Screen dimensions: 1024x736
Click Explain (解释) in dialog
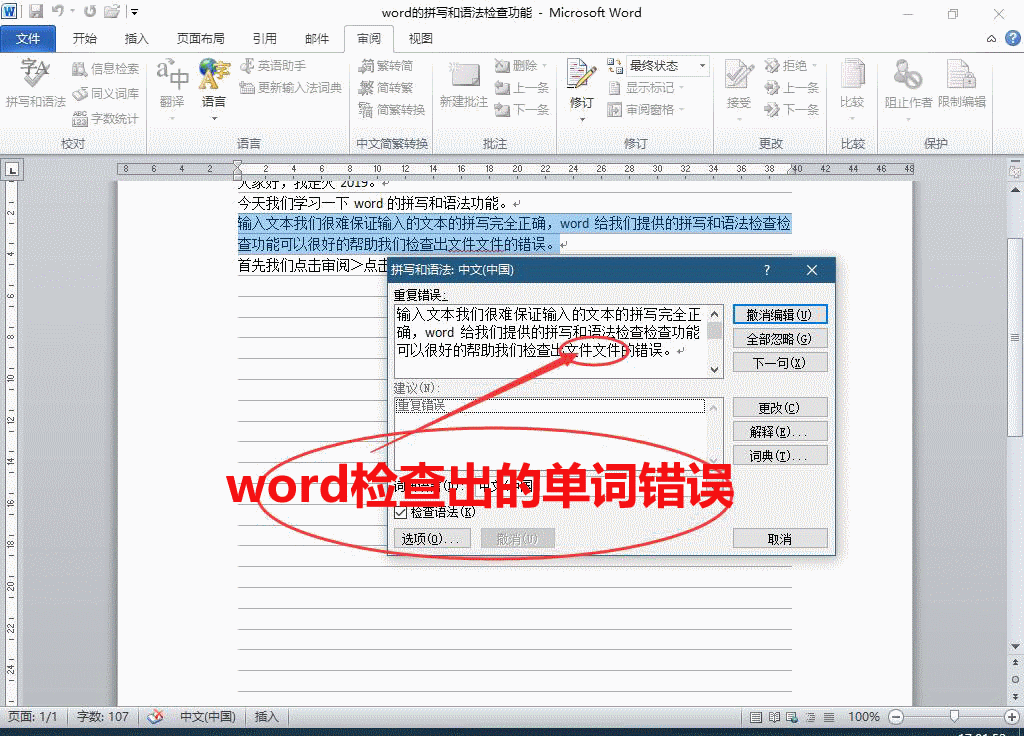coord(780,432)
